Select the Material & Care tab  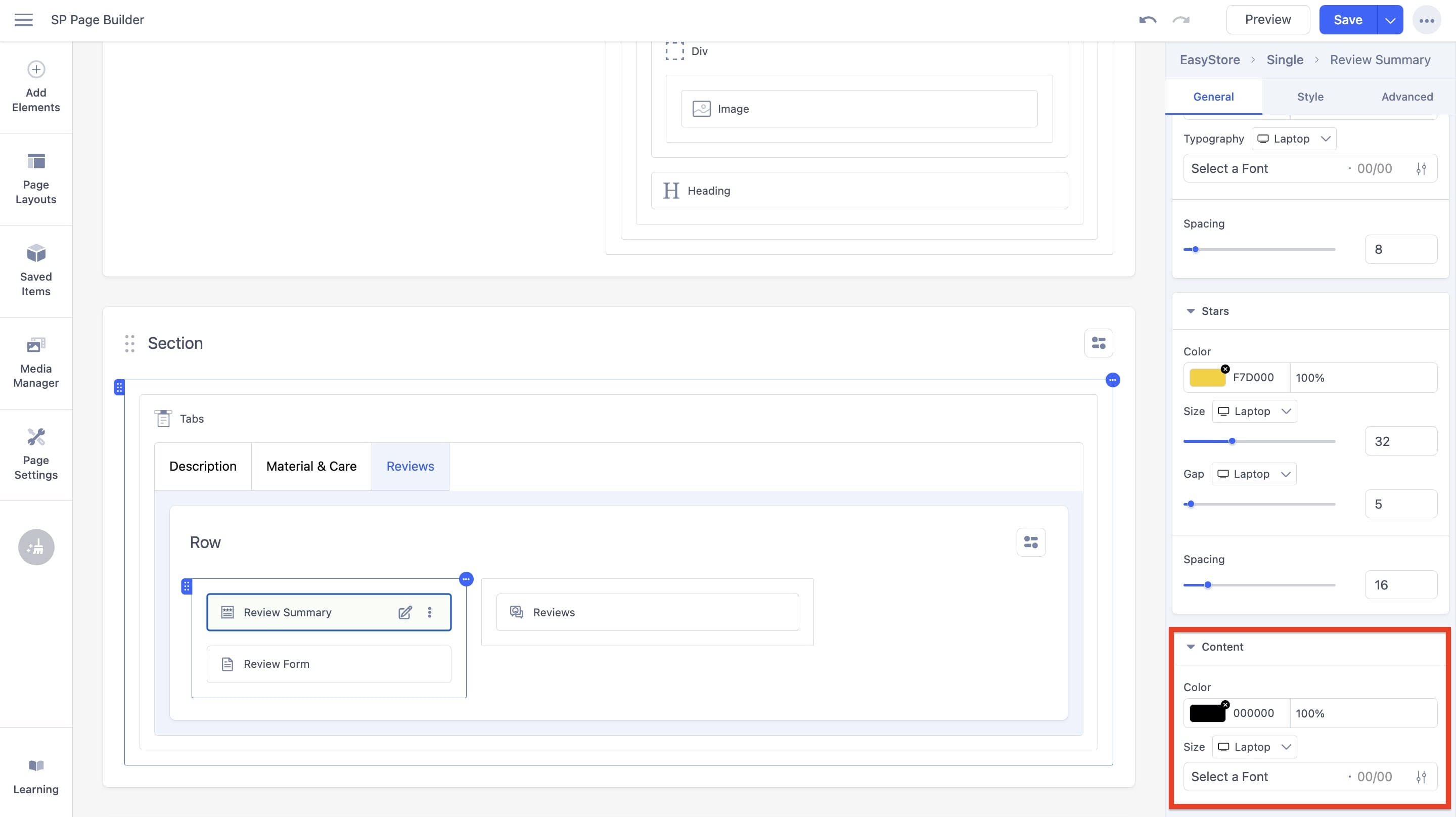[311, 466]
